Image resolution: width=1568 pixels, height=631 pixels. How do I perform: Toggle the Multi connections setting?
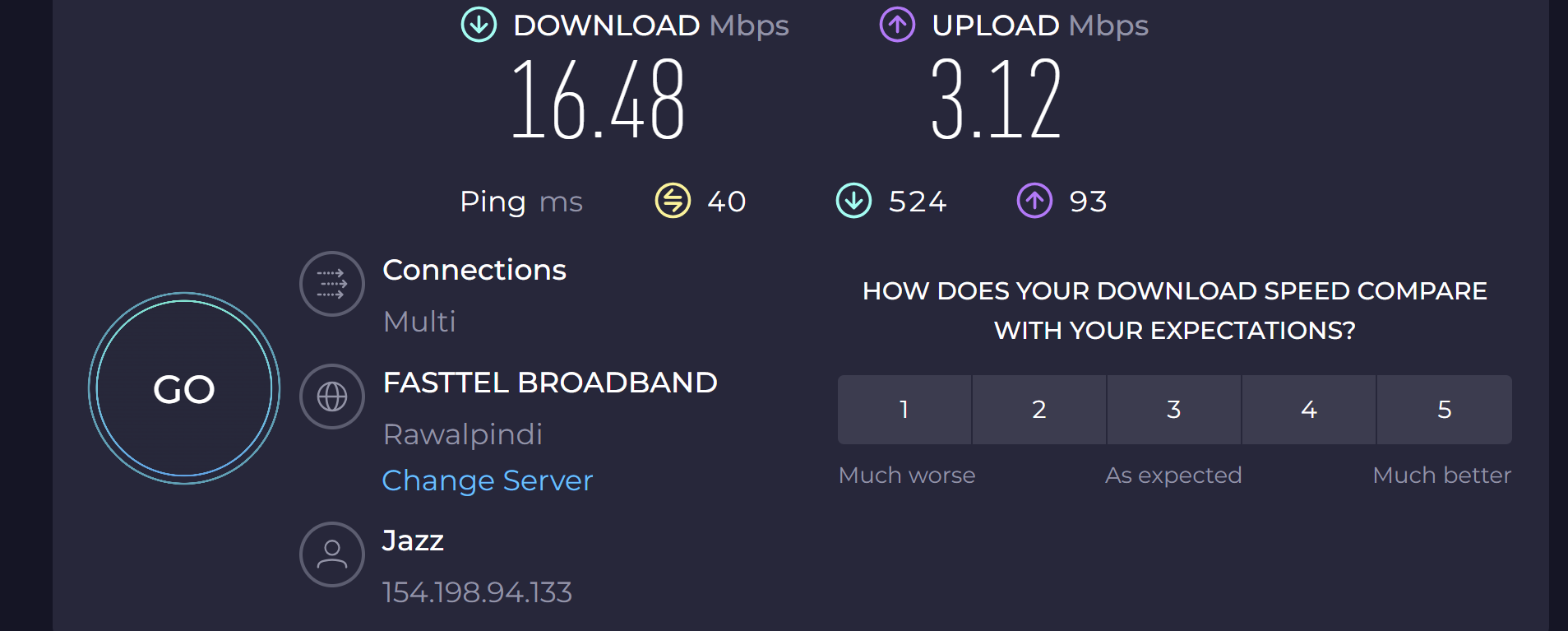coord(419,322)
